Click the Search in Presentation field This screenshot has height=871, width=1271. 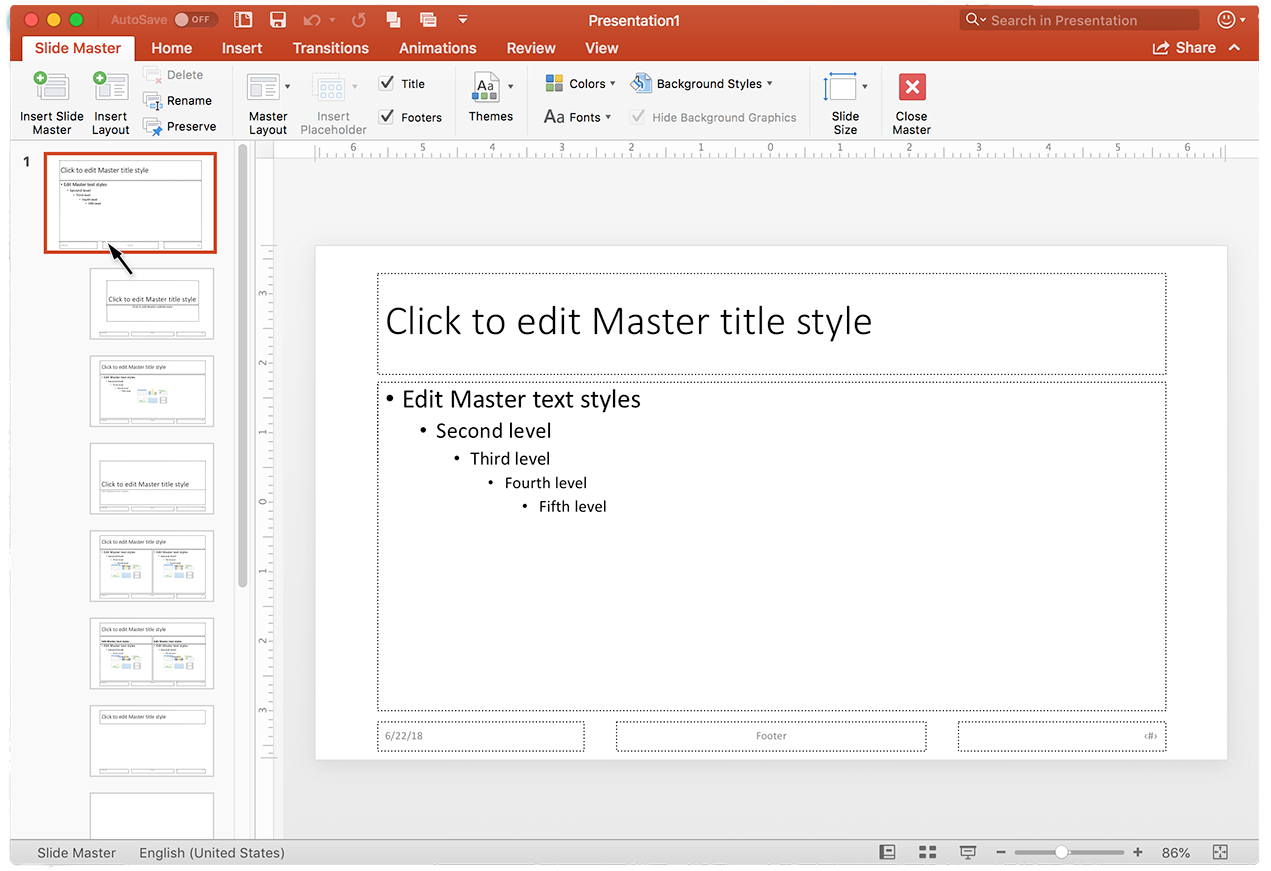coord(1079,20)
